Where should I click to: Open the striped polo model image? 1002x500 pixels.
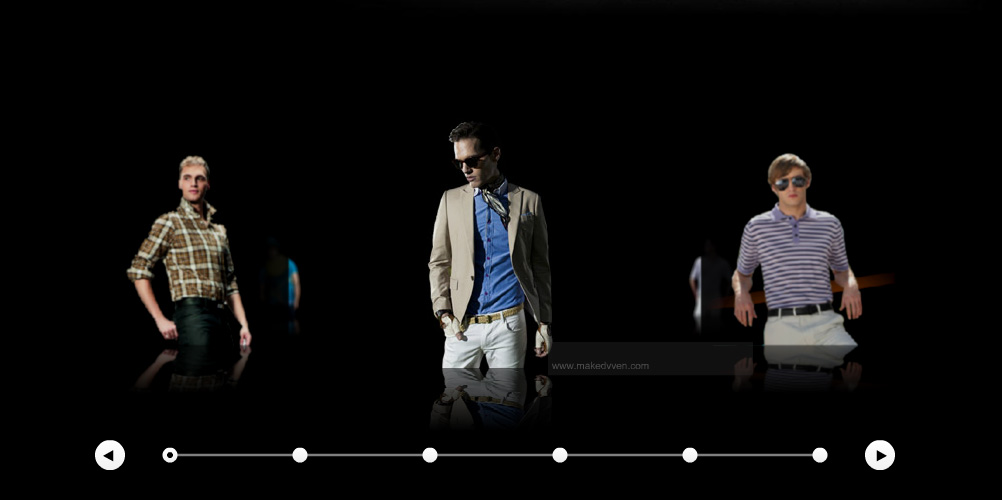tap(796, 255)
